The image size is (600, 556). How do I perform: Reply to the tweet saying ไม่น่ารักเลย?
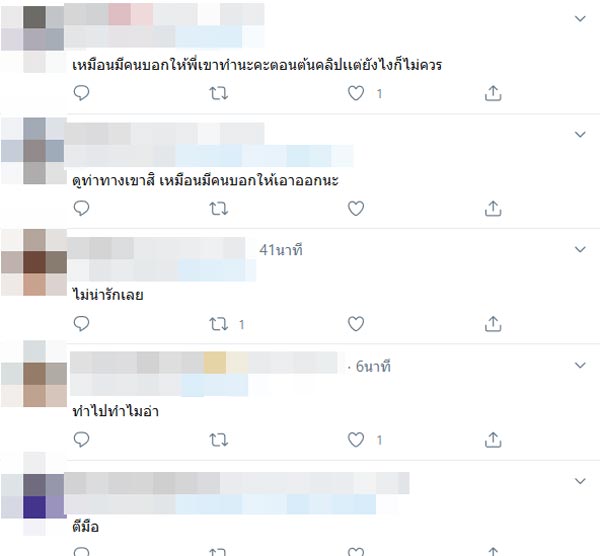pyautogui.click(x=81, y=324)
